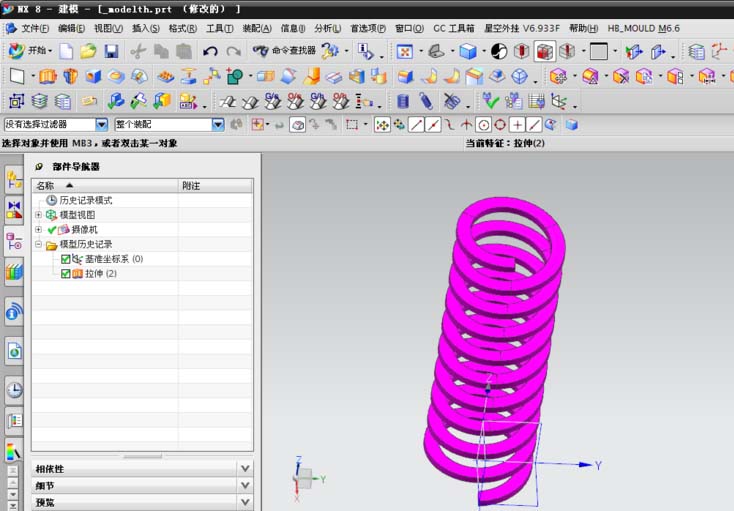Open the 整个装配 scope dropdown

coord(218,125)
